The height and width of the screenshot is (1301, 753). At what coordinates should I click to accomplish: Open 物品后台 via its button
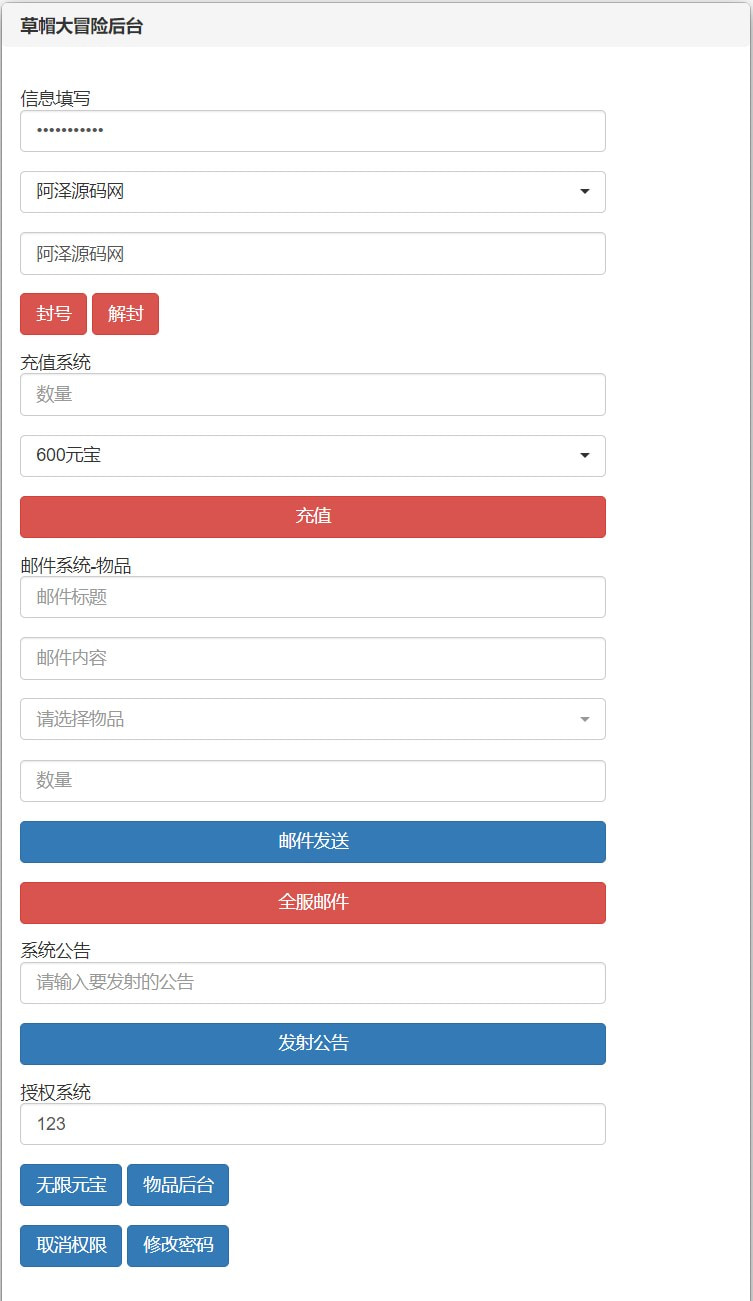coord(178,1185)
